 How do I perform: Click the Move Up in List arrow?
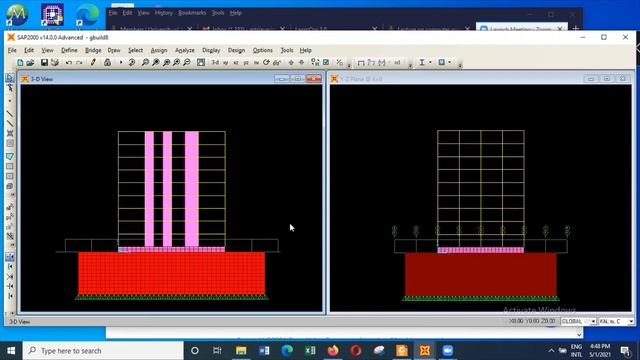click(x=291, y=62)
